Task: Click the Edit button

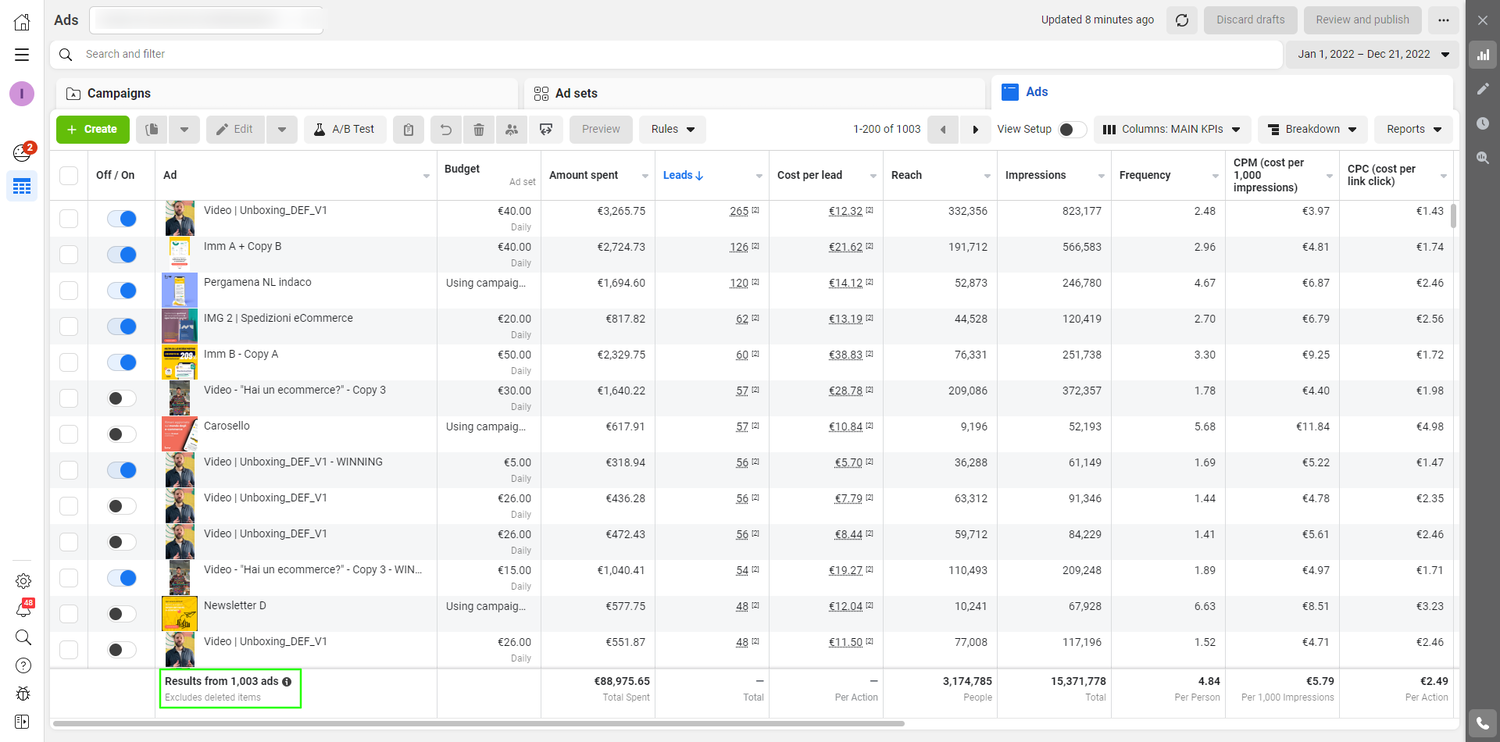Action: point(236,129)
